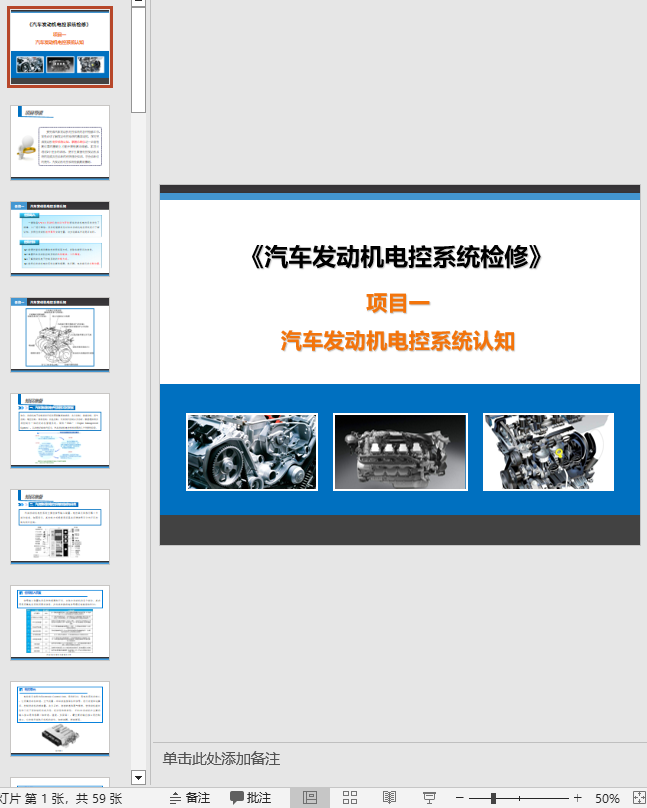Click the zoom out minus button
The height and width of the screenshot is (808, 647).
click(460, 798)
